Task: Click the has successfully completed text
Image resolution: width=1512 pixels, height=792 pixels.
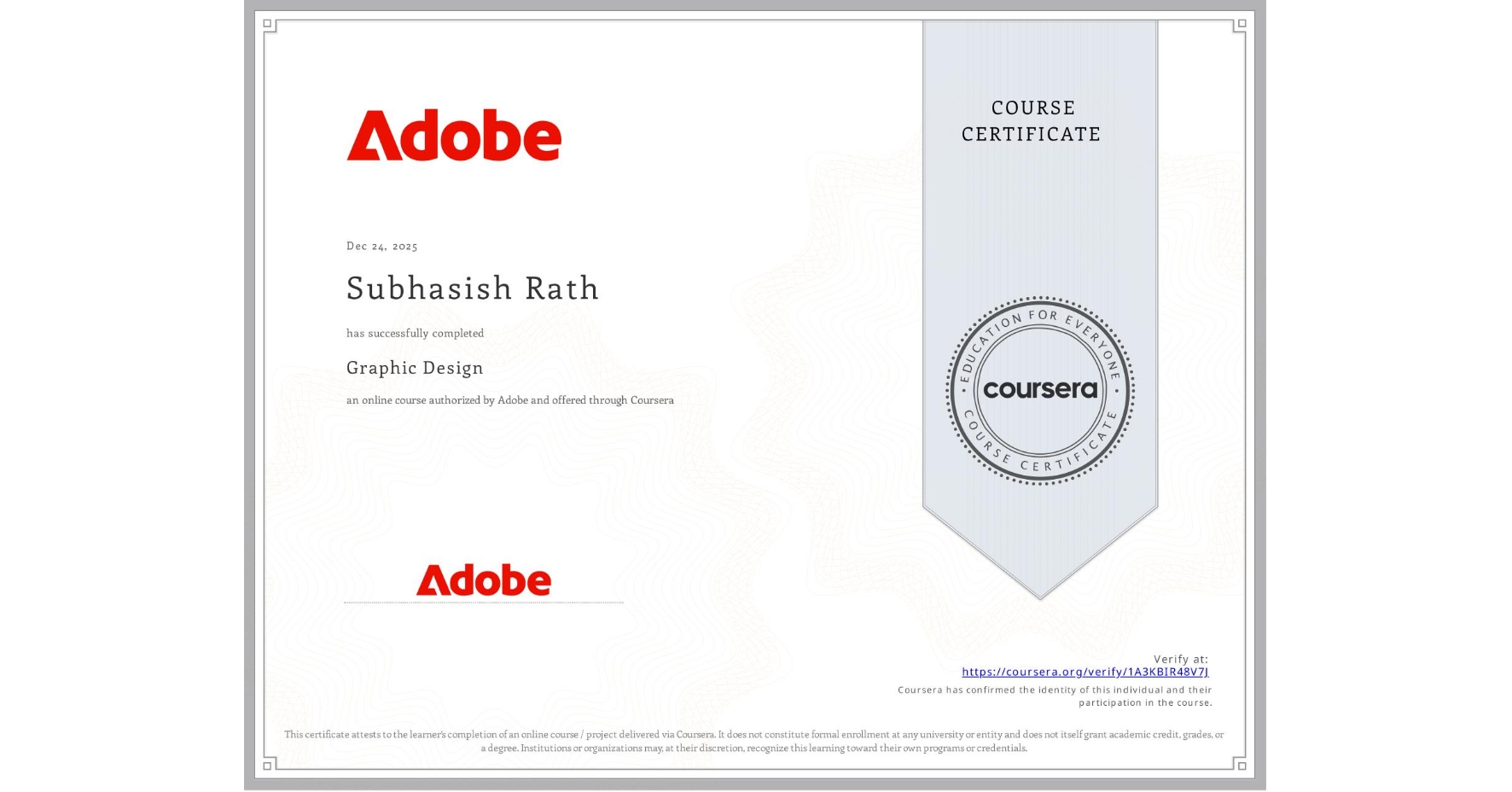Action: (415, 334)
